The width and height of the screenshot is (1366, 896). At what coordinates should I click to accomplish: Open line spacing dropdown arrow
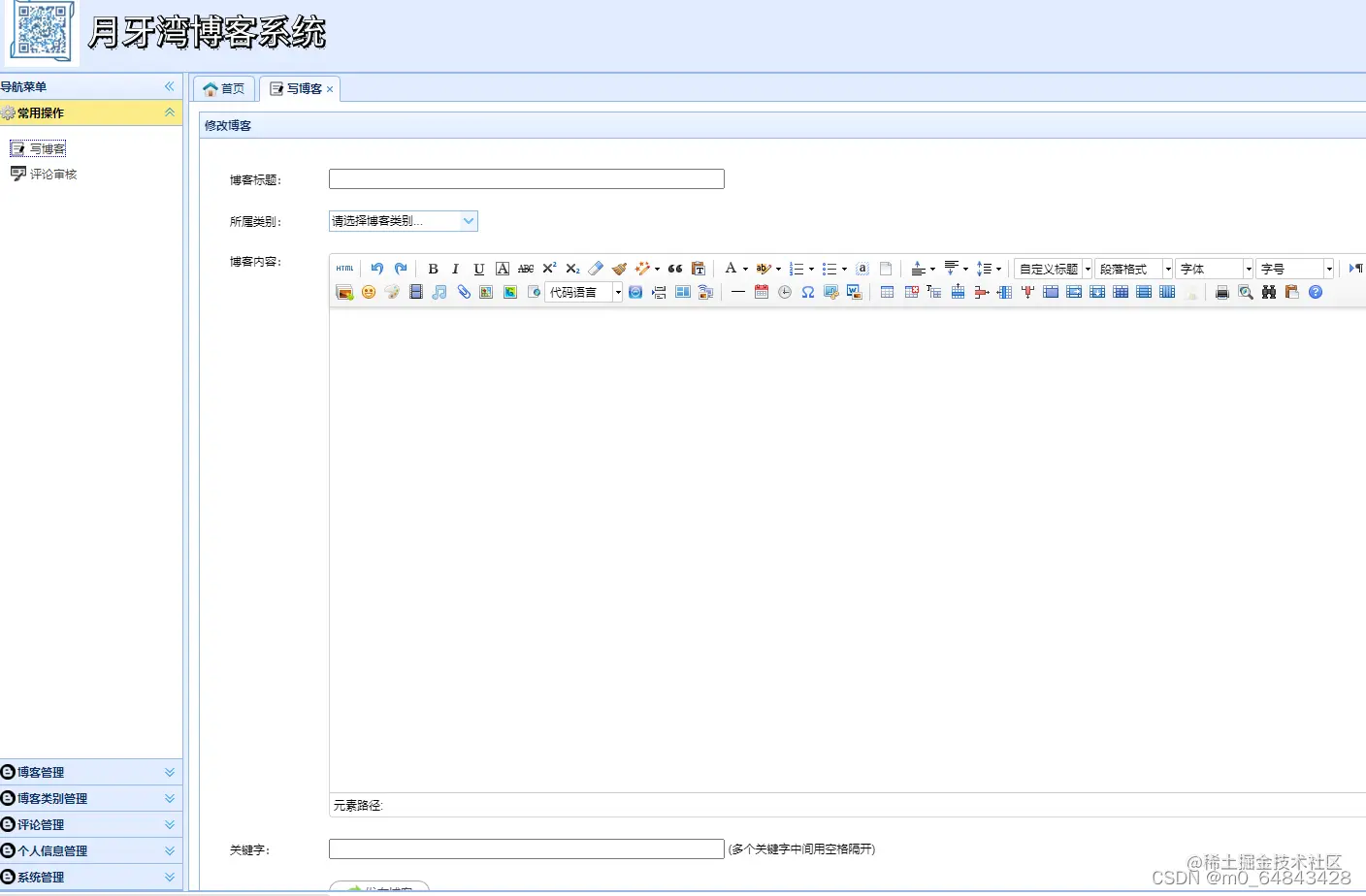pyautogui.click(x=999, y=270)
